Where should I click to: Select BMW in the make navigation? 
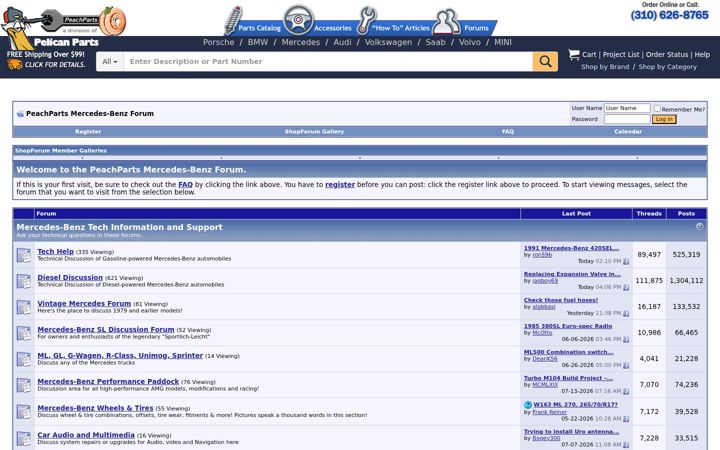pos(258,42)
